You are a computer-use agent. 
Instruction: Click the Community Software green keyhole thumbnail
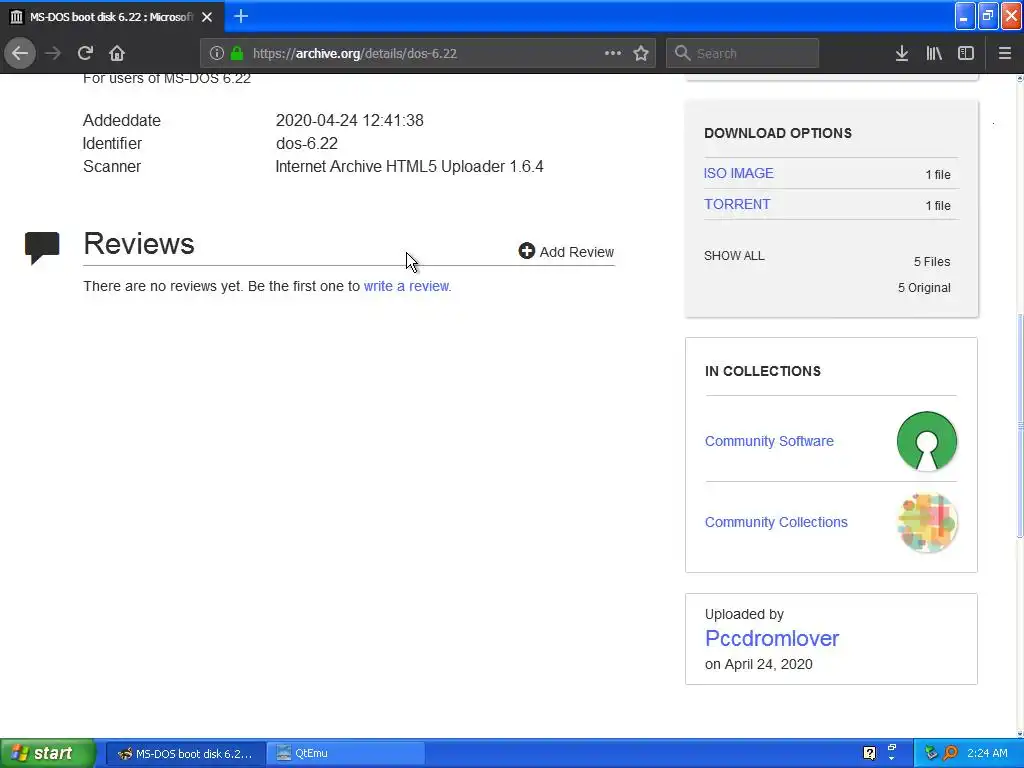click(x=927, y=441)
